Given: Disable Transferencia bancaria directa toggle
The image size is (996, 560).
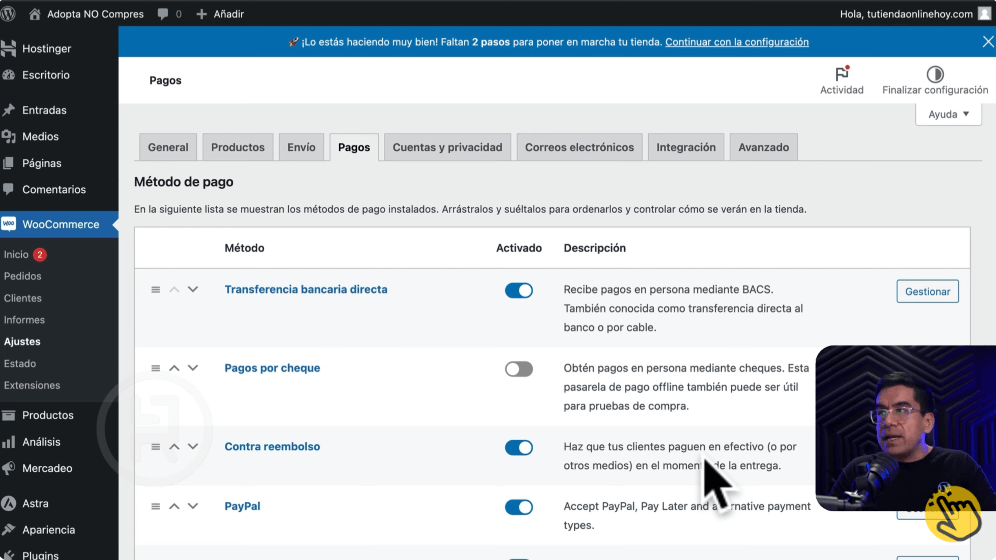Looking at the screenshot, I should pyautogui.click(x=519, y=290).
